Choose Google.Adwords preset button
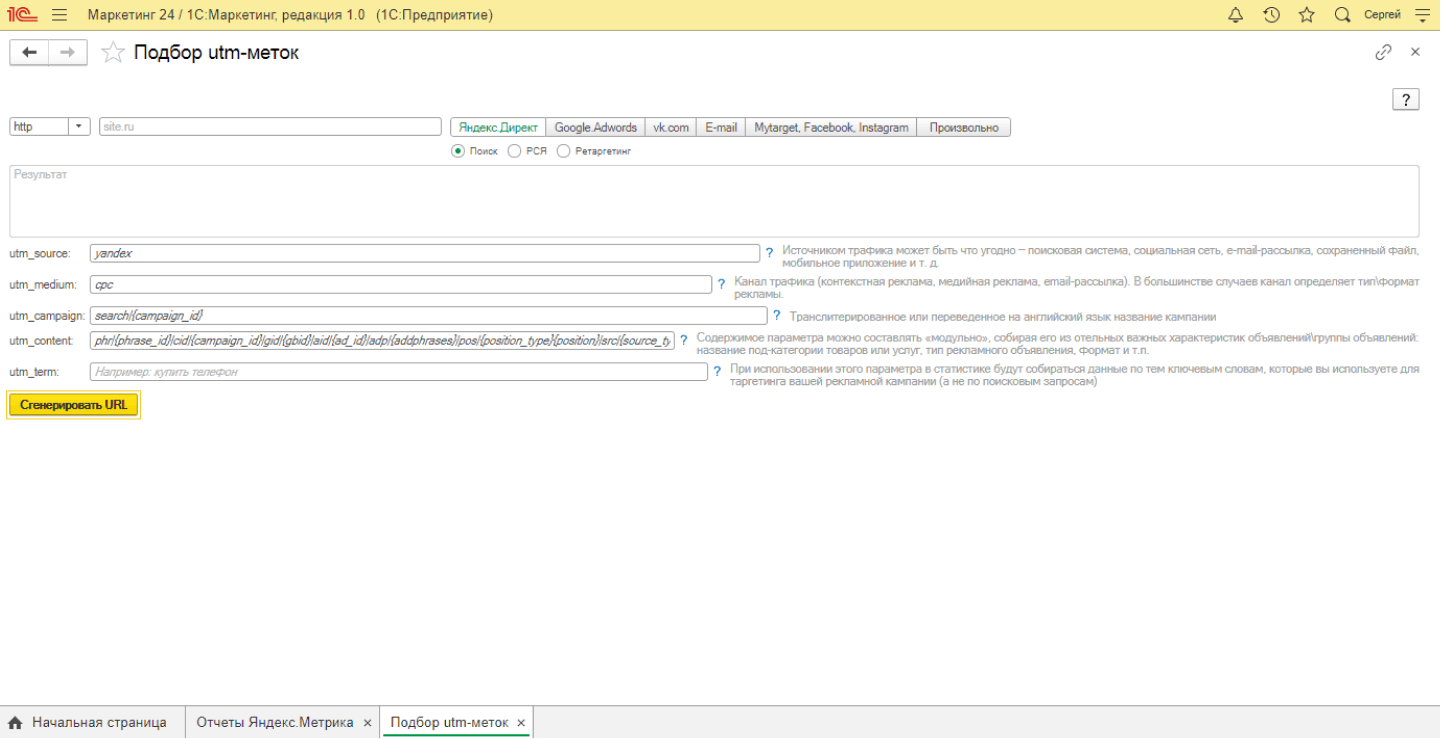 (595, 127)
